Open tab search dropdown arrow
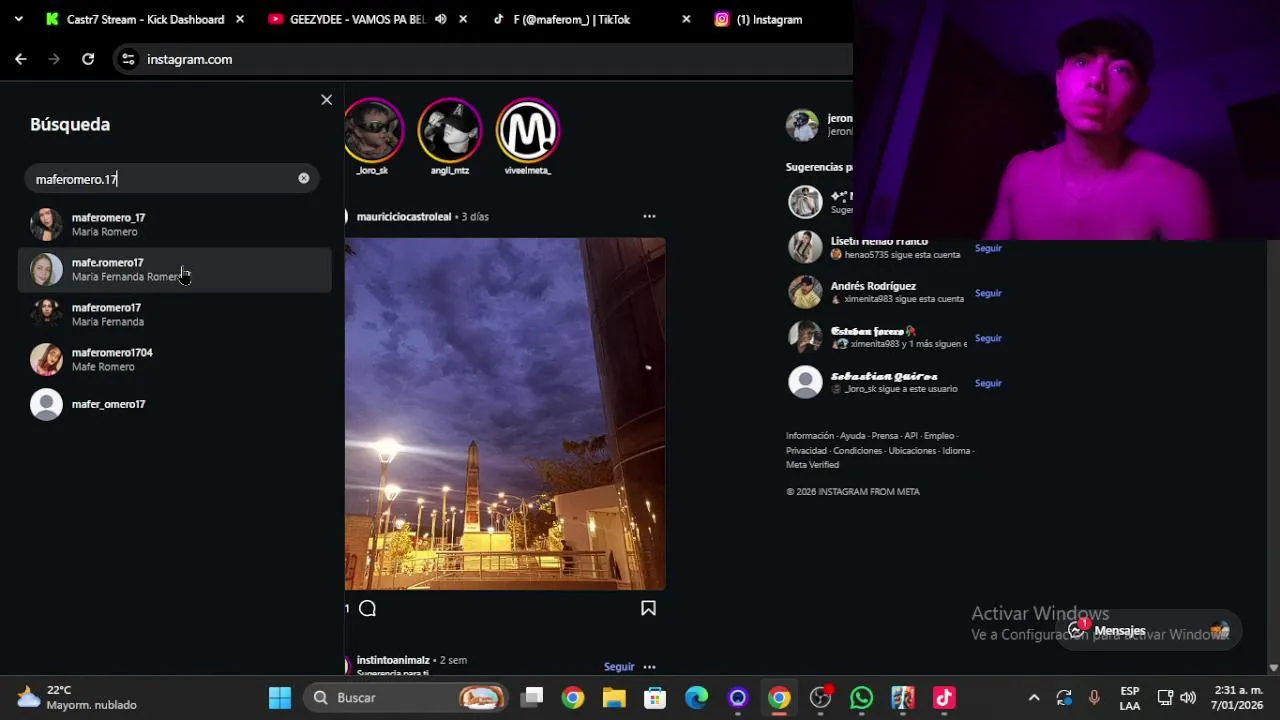The height and width of the screenshot is (720, 1280). point(18,19)
